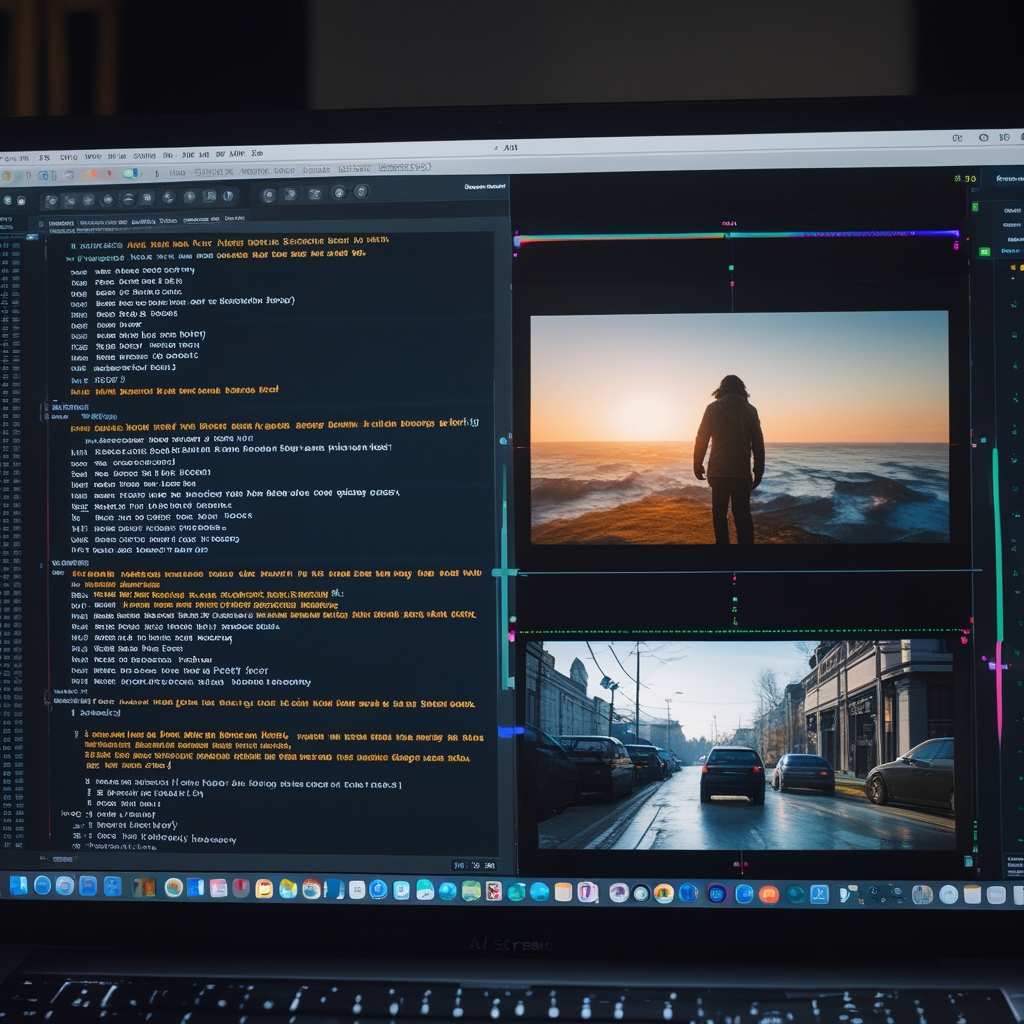The height and width of the screenshot is (1024, 1024).
Task: Open the wet street with cars preview image
Action: pyautogui.click(x=743, y=744)
